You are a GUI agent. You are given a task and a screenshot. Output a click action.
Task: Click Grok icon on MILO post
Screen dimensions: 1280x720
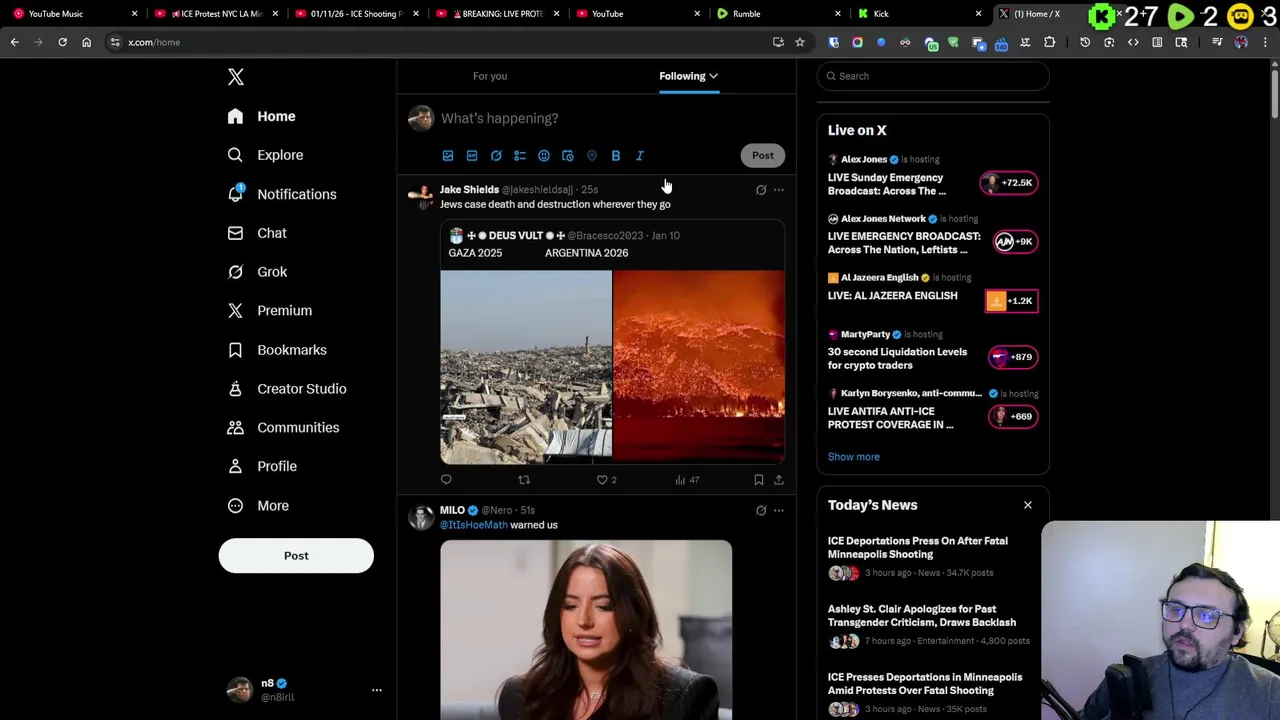coord(761,511)
